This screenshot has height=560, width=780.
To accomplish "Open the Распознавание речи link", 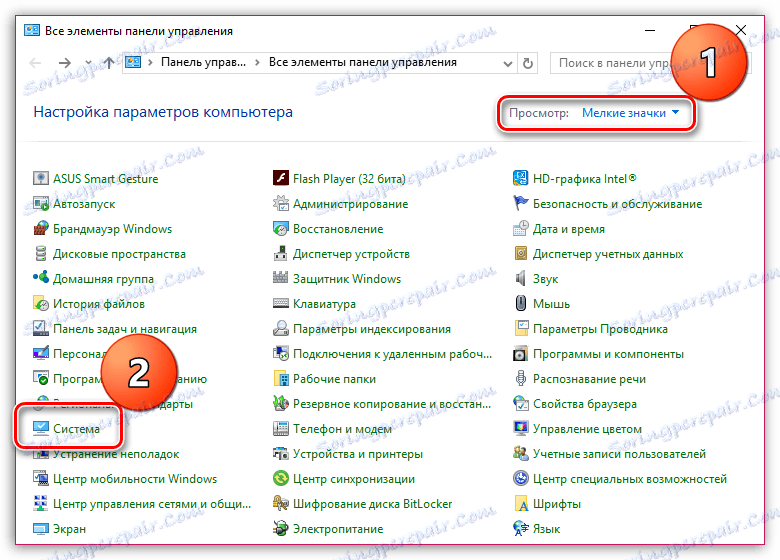I will click(589, 378).
